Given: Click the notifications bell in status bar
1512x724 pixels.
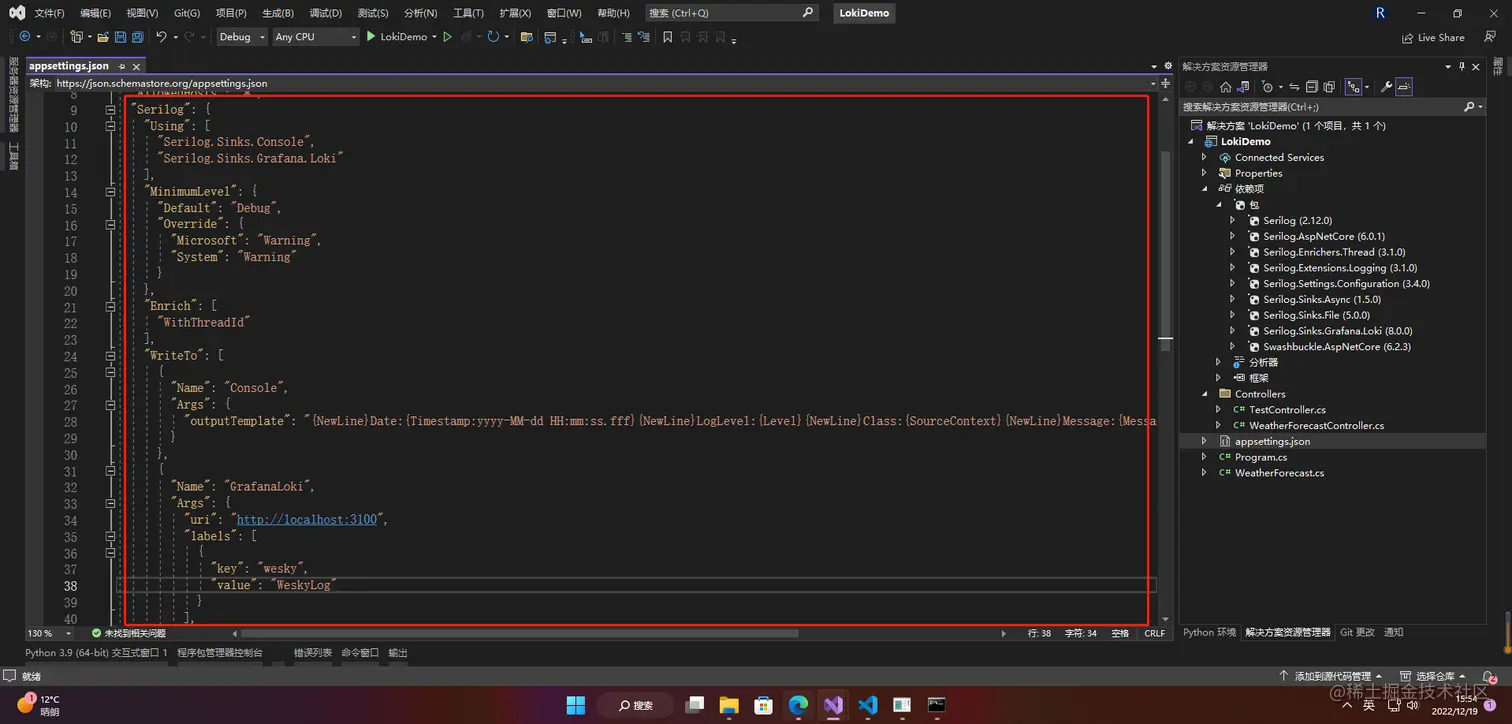Looking at the screenshot, I should point(1489,677).
